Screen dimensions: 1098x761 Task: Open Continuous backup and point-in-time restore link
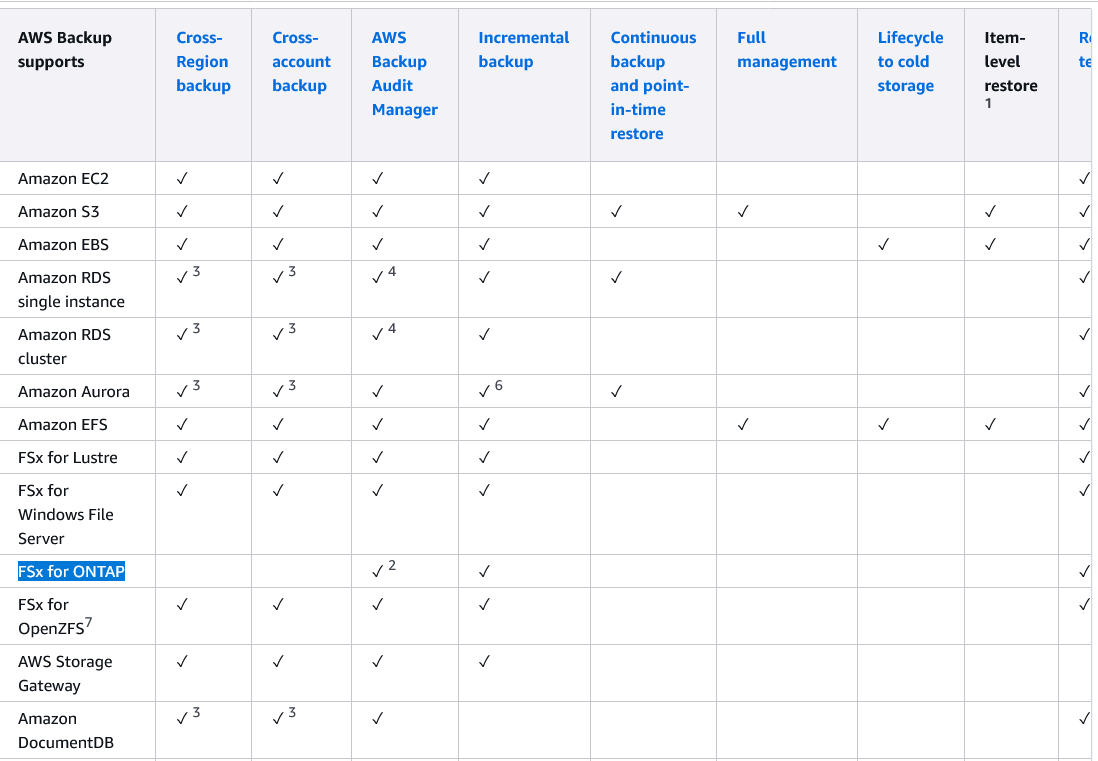[653, 86]
